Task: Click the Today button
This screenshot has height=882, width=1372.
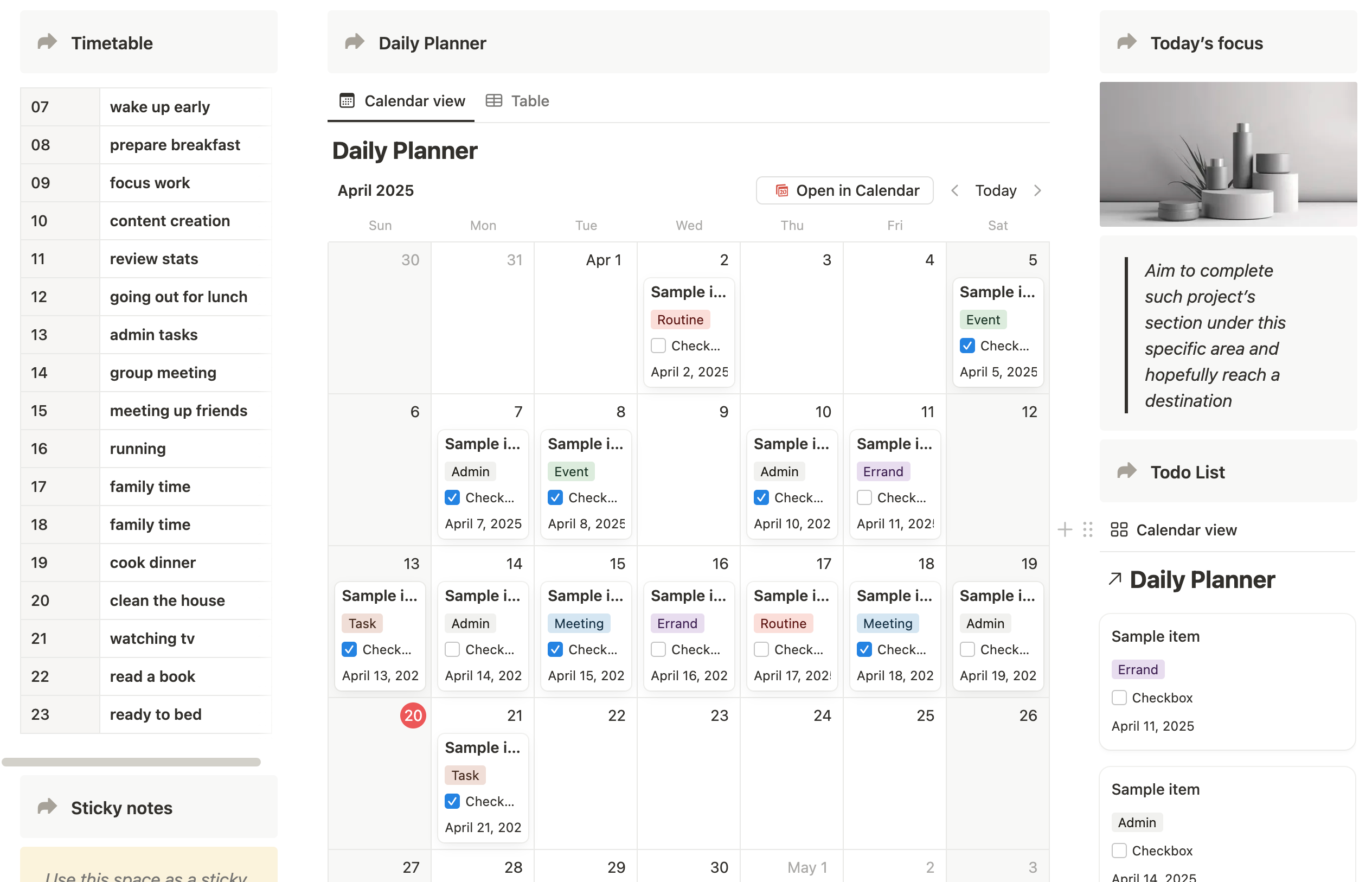Action: pyautogui.click(x=995, y=191)
